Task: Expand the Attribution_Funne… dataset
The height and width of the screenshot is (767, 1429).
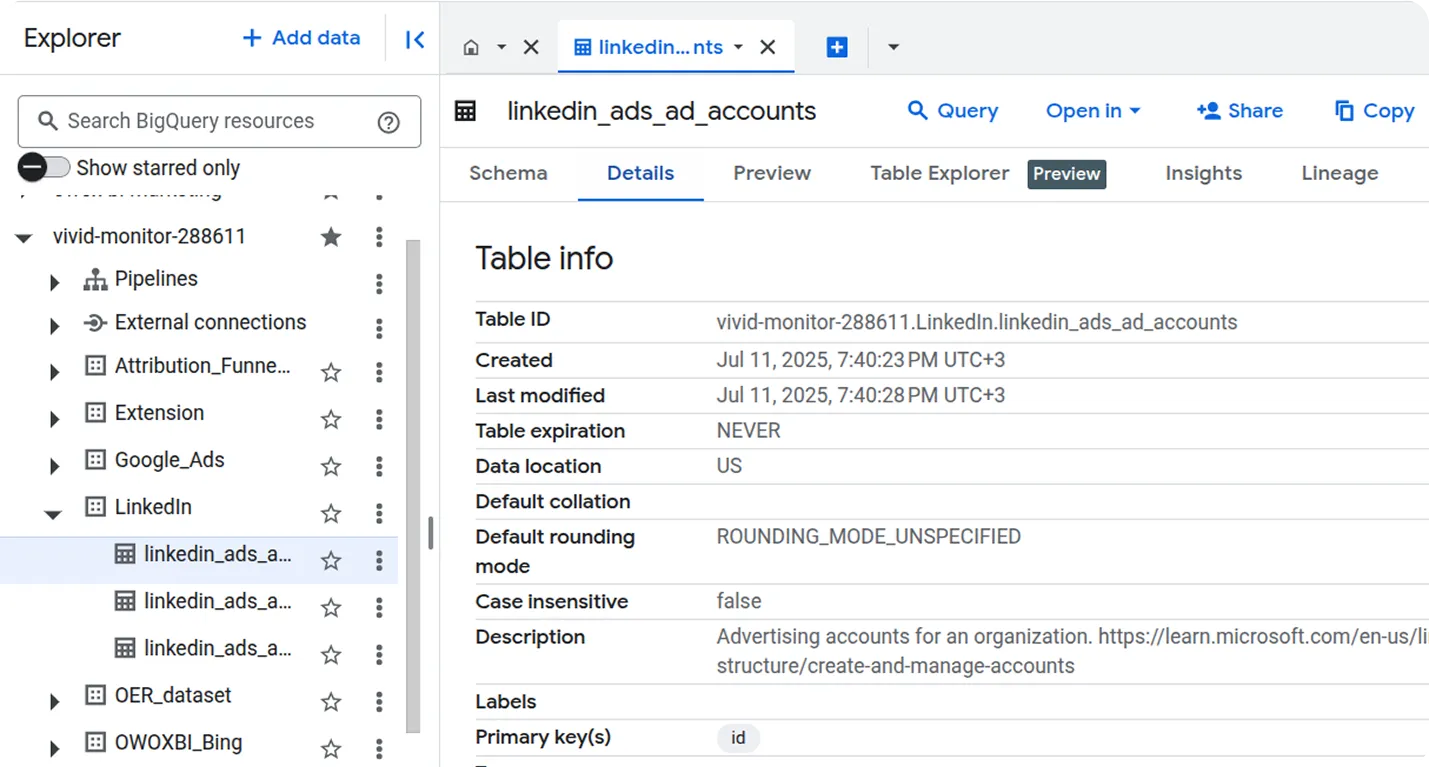Action: pos(55,372)
